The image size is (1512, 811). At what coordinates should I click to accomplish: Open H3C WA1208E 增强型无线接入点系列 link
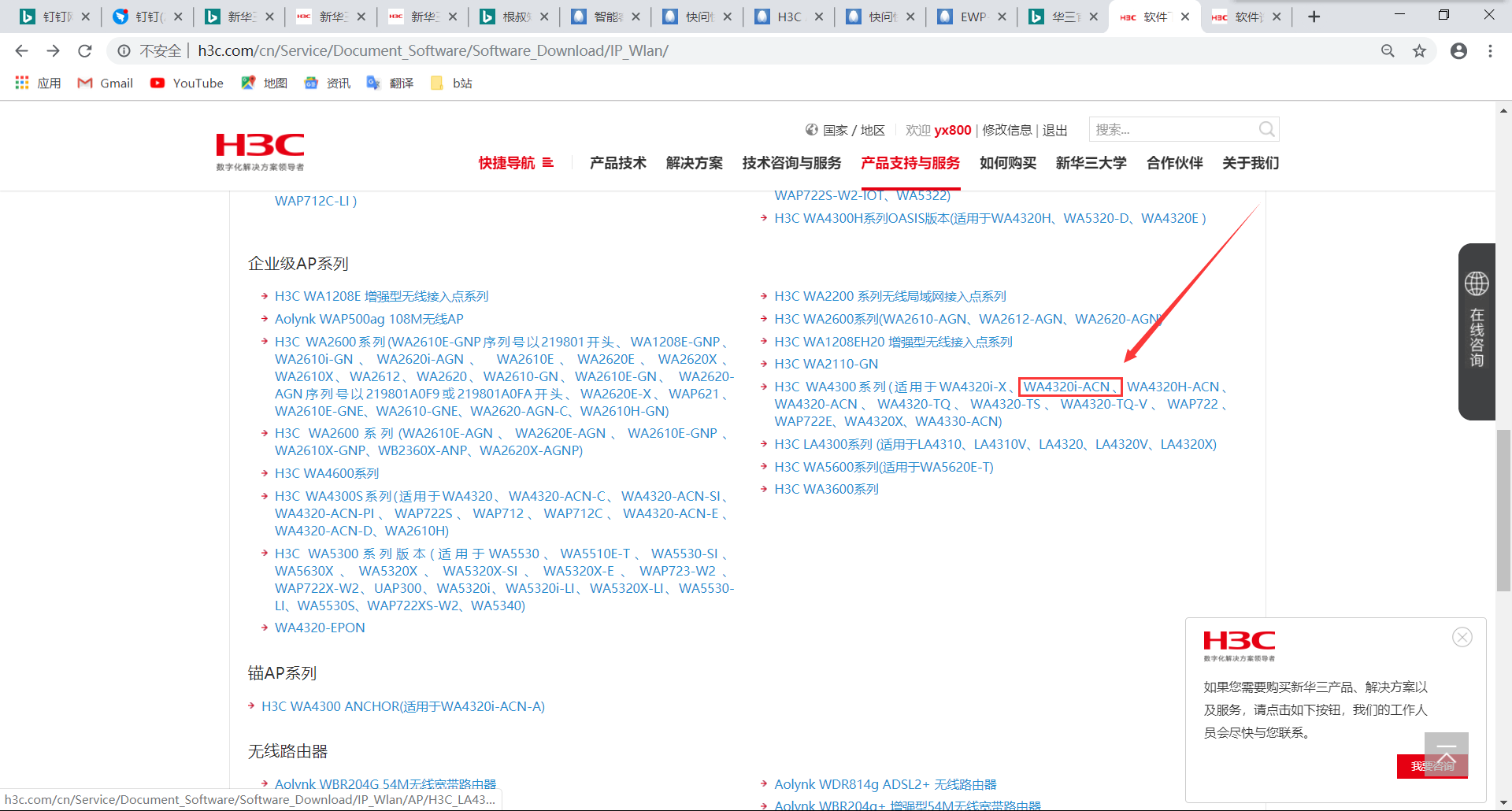[x=382, y=296]
